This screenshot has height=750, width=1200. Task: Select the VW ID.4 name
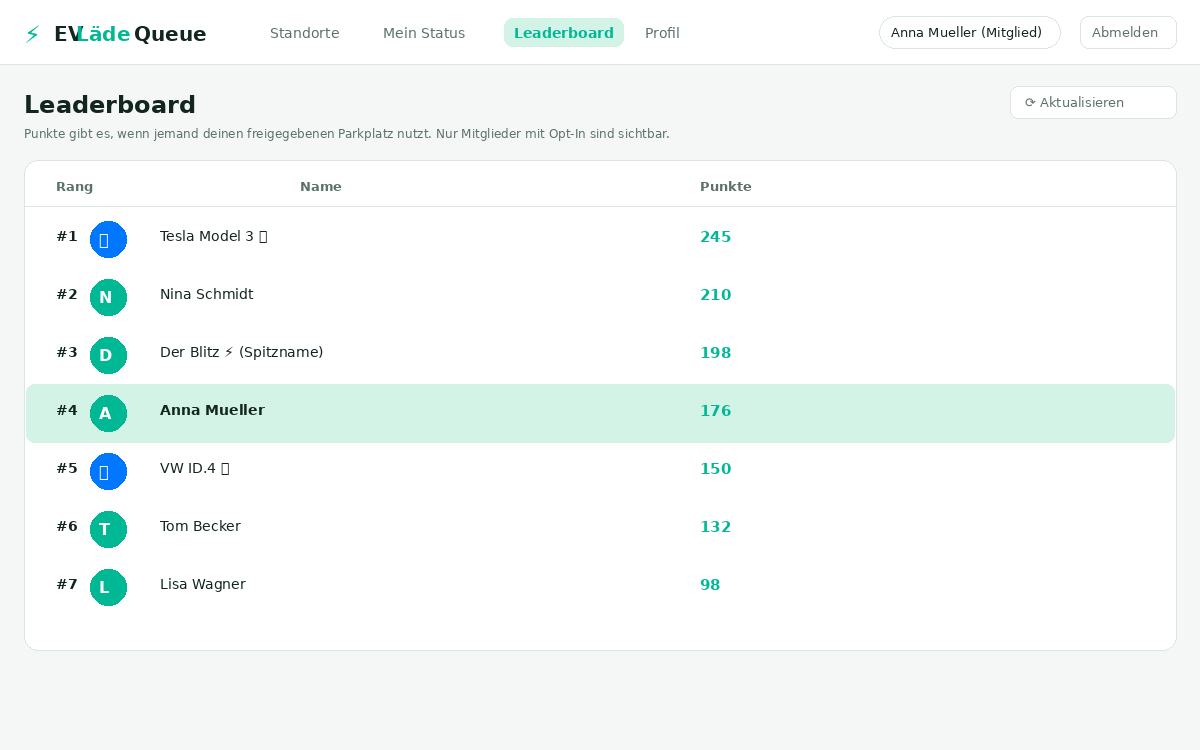195,468
